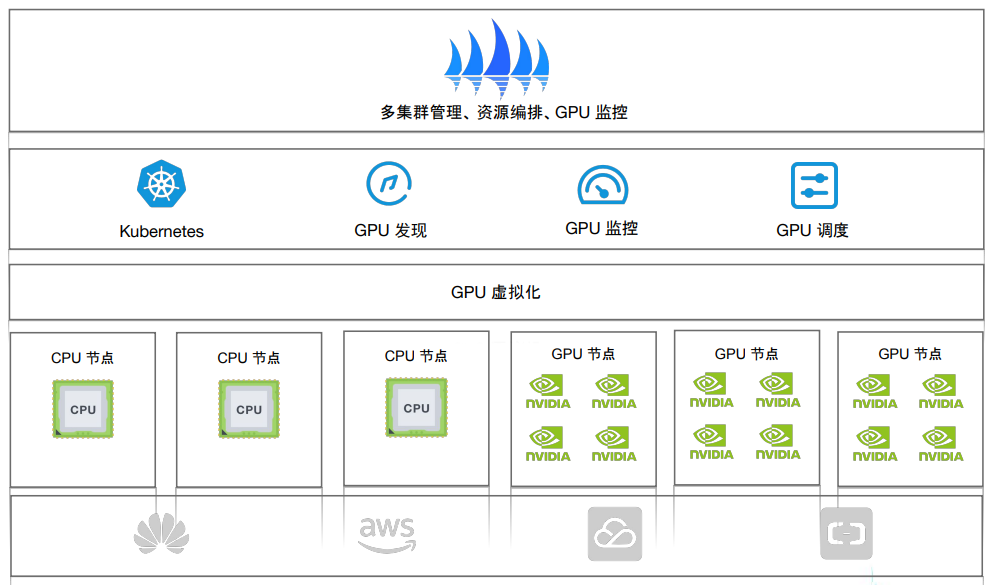Click the CPU chip inside the third CPU 节点

click(416, 409)
